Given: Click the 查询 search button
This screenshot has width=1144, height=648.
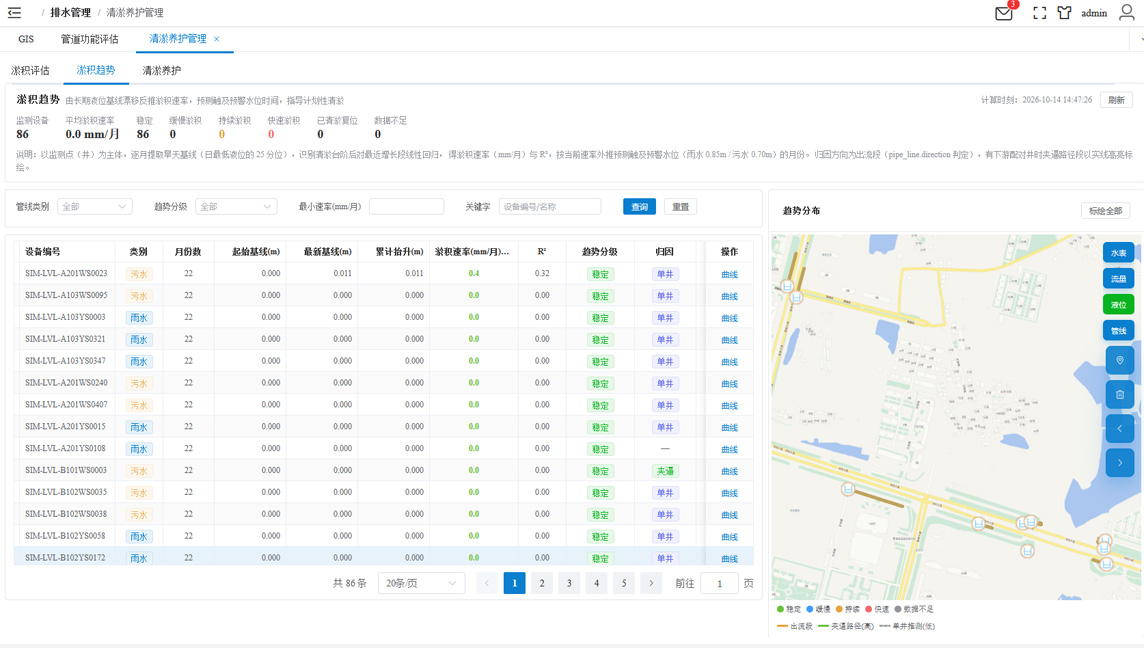Looking at the screenshot, I should tap(639, 207).
